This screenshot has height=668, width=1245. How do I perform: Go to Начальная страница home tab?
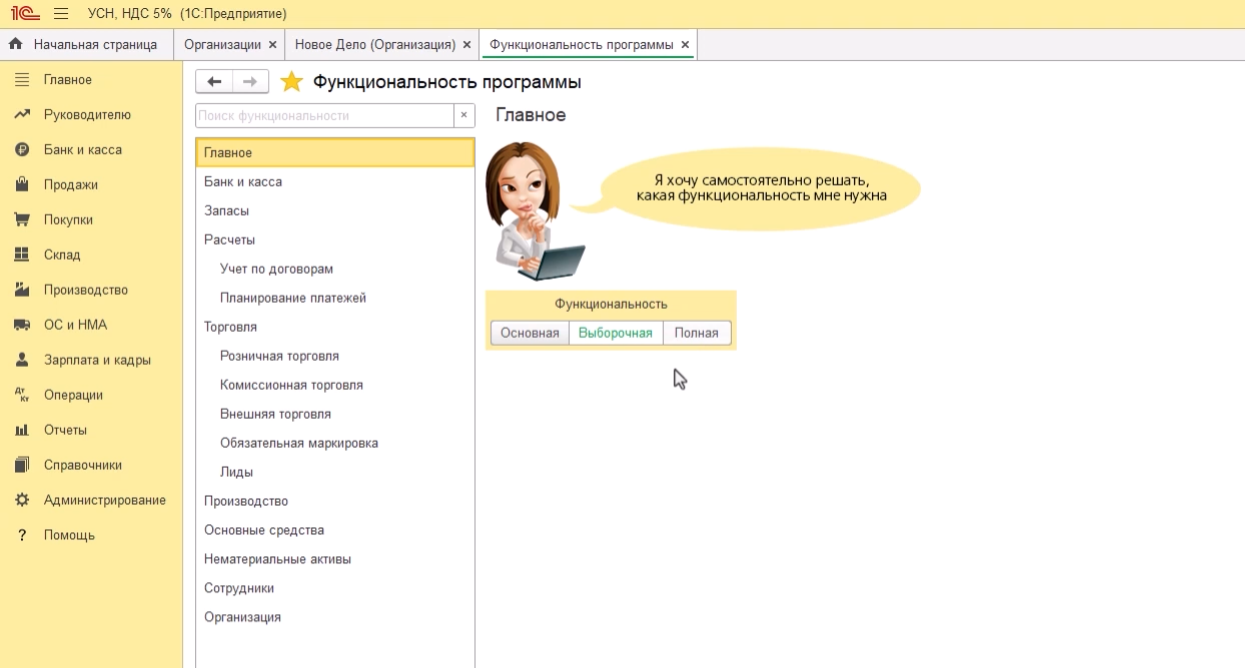(85, 45)
